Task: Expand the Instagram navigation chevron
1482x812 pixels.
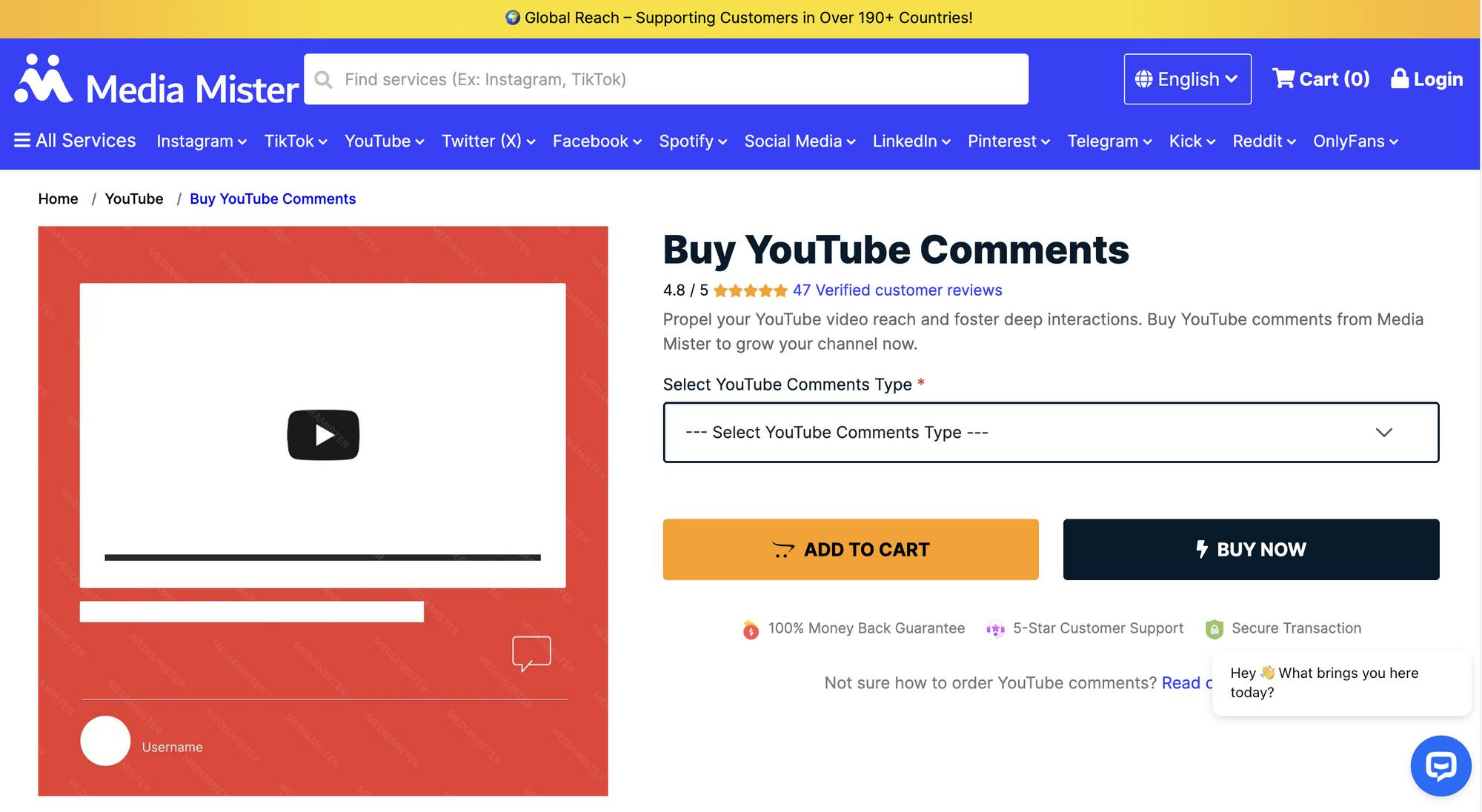Action: 242,142
